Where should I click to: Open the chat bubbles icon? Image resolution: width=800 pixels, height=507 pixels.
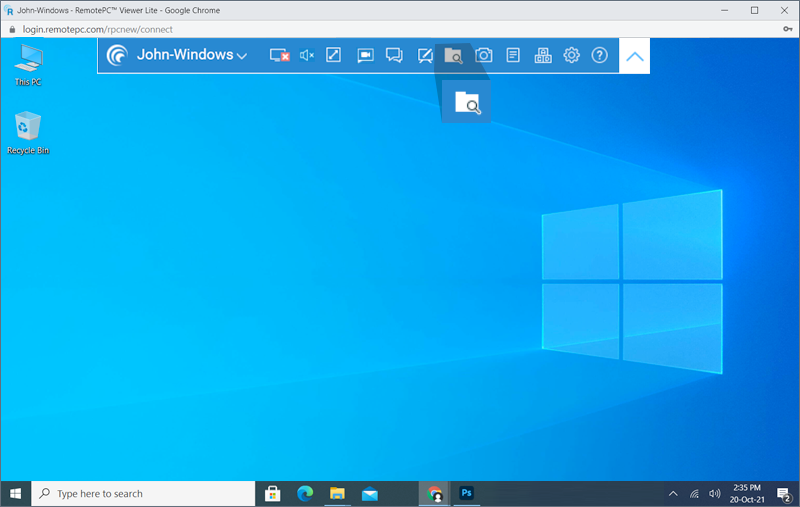(394, 55)
